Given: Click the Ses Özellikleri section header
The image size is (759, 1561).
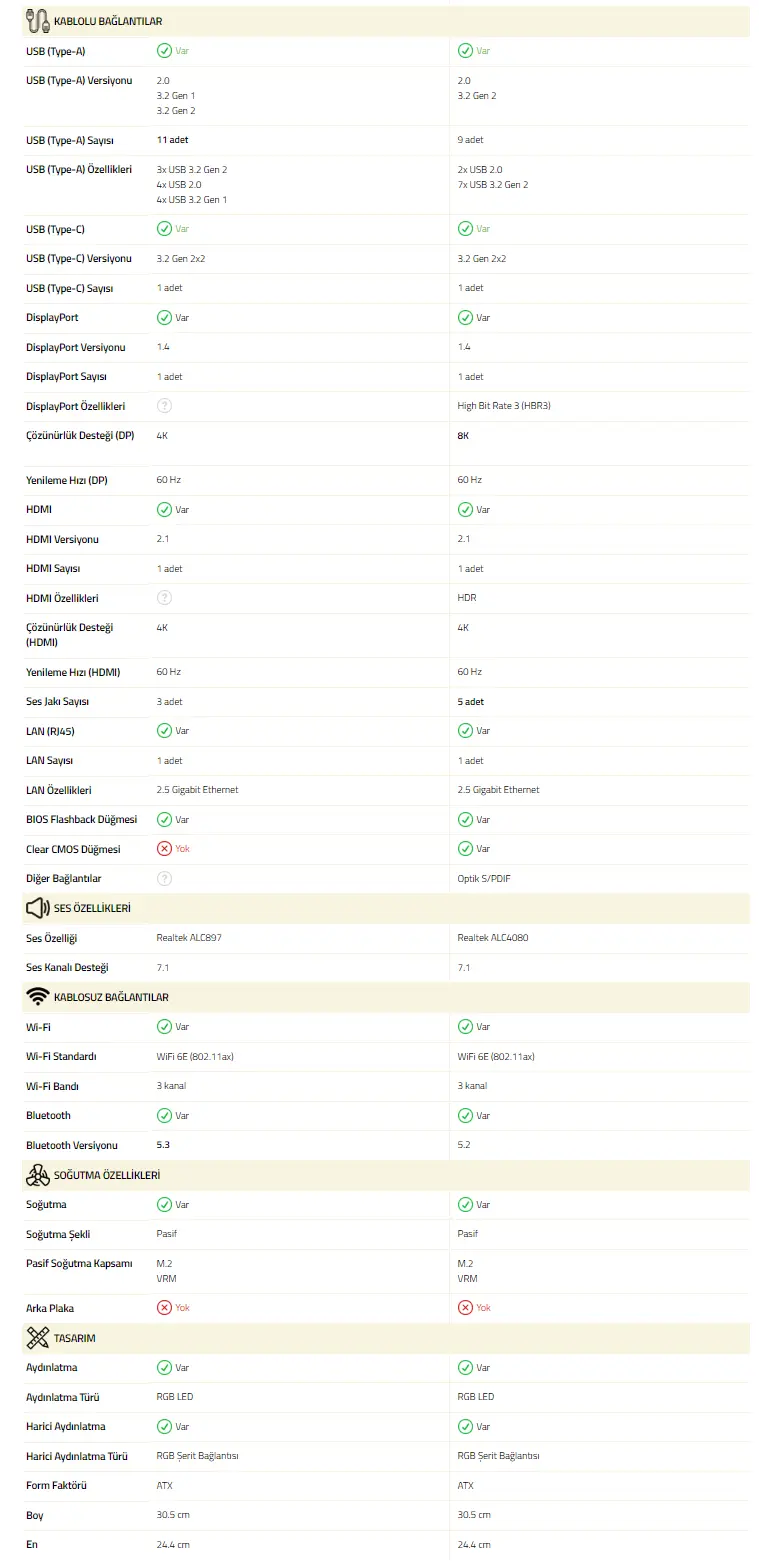Looking at the screenshot, I should (386, 908).
